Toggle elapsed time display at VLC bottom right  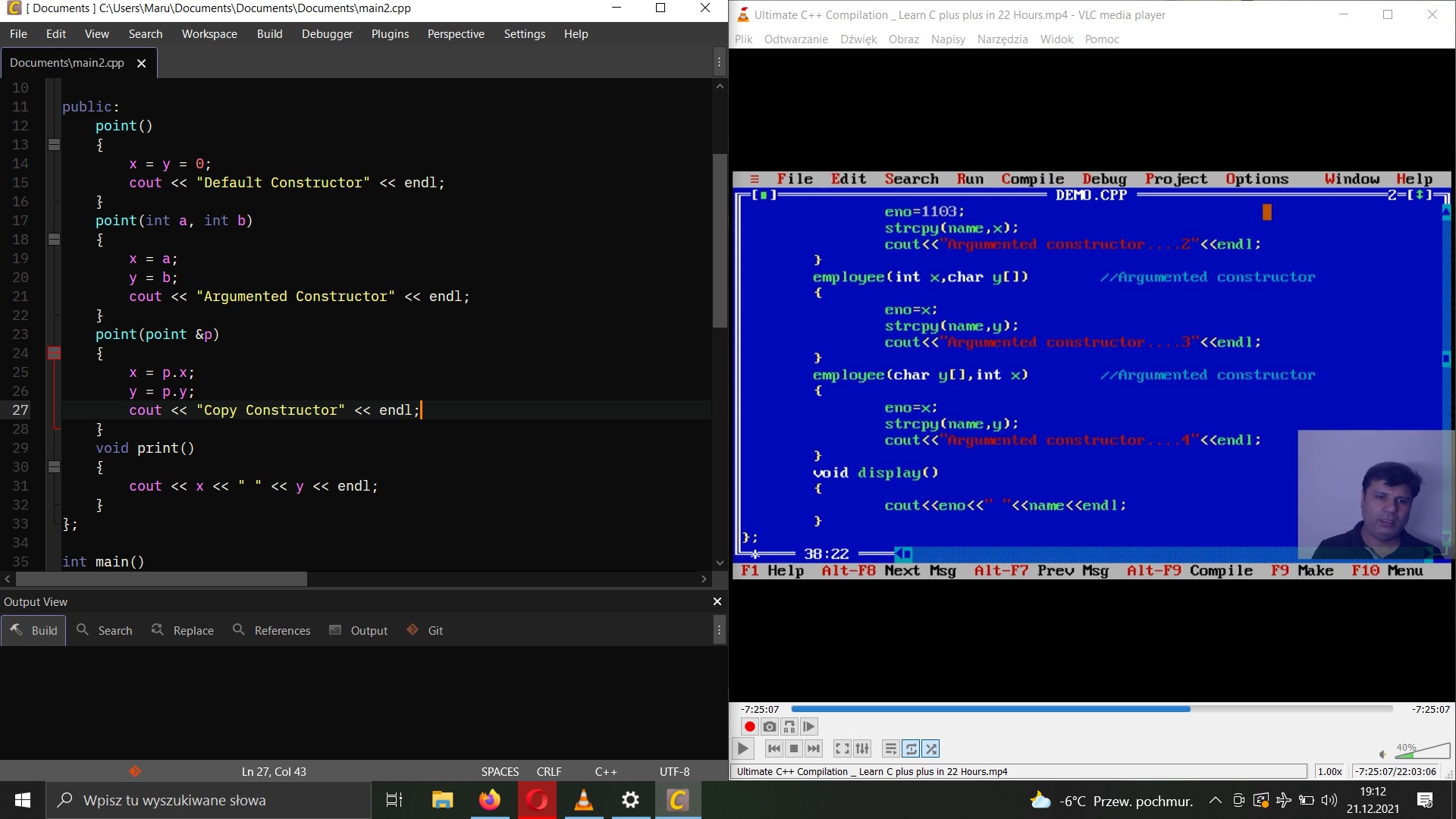pyautogui.click(x=1395, y=771)
